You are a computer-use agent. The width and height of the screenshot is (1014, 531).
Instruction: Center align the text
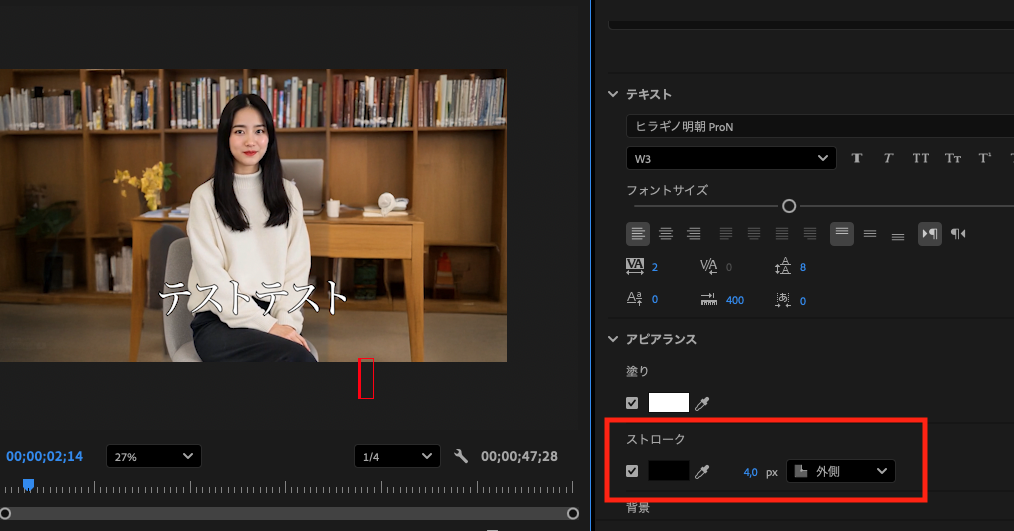point(666,233)
